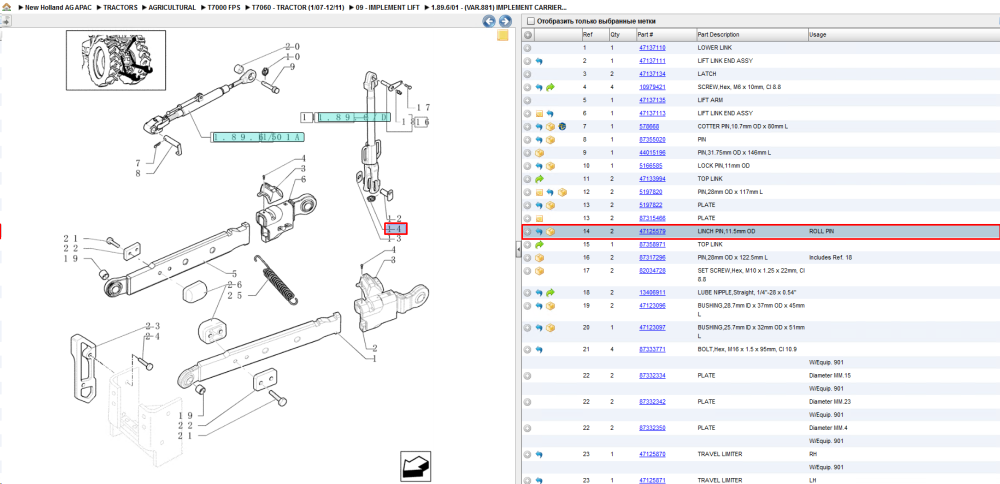Viewport: 1000px width, 484px height.
Task: Open part number 47137134 link
Action: (652, 74)
